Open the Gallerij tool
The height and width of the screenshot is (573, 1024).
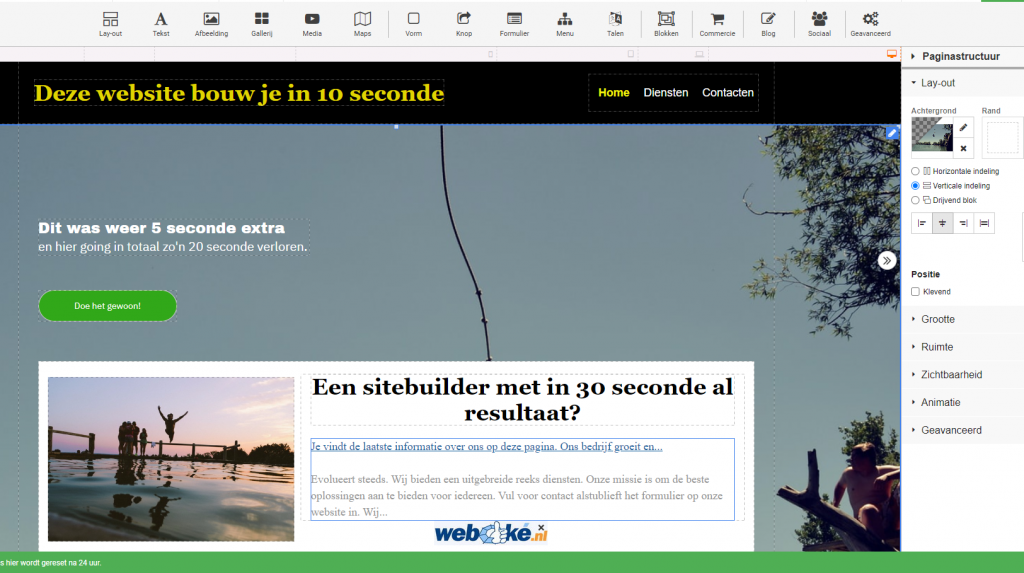[261, 24]
